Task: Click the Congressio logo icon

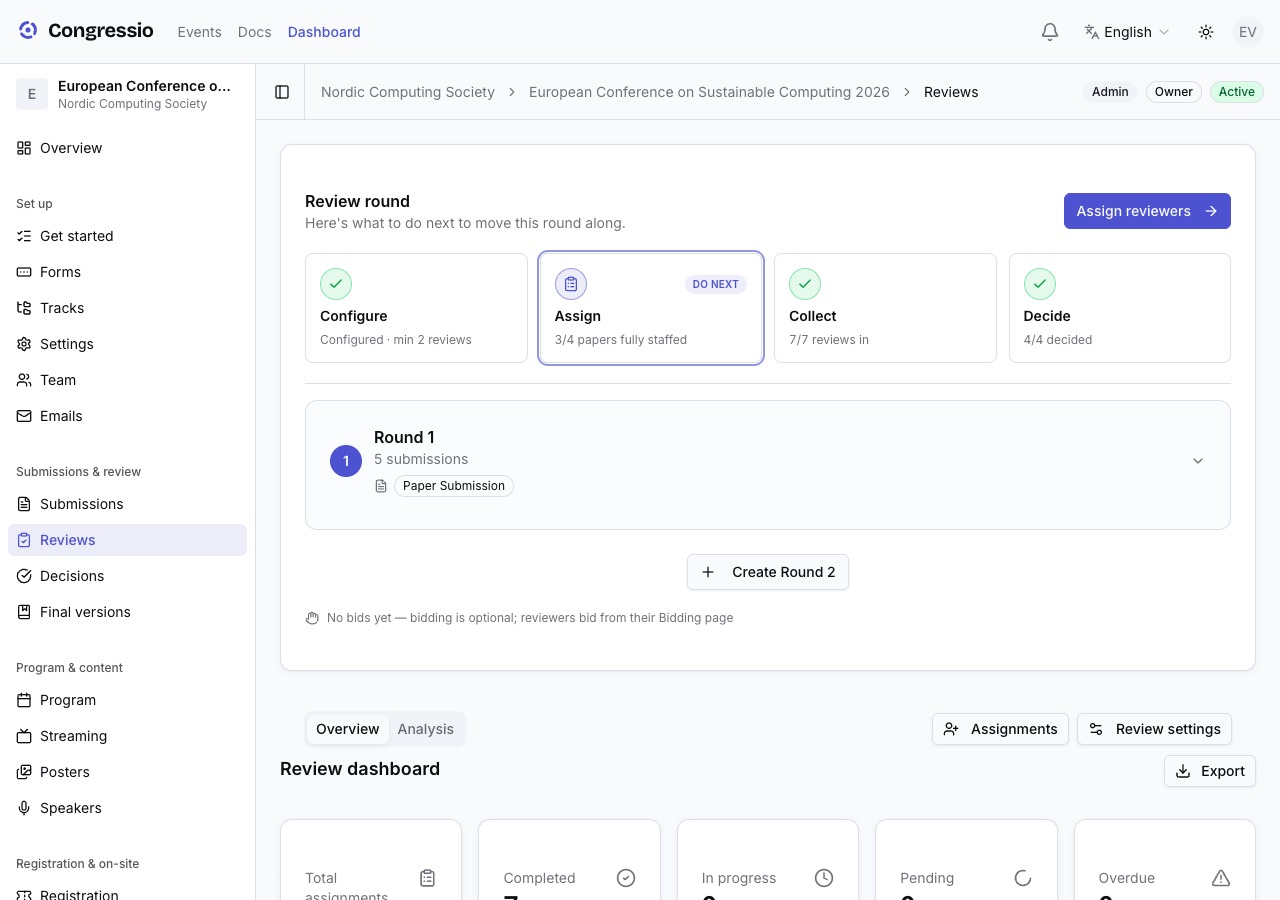Action: pos(28,31)
